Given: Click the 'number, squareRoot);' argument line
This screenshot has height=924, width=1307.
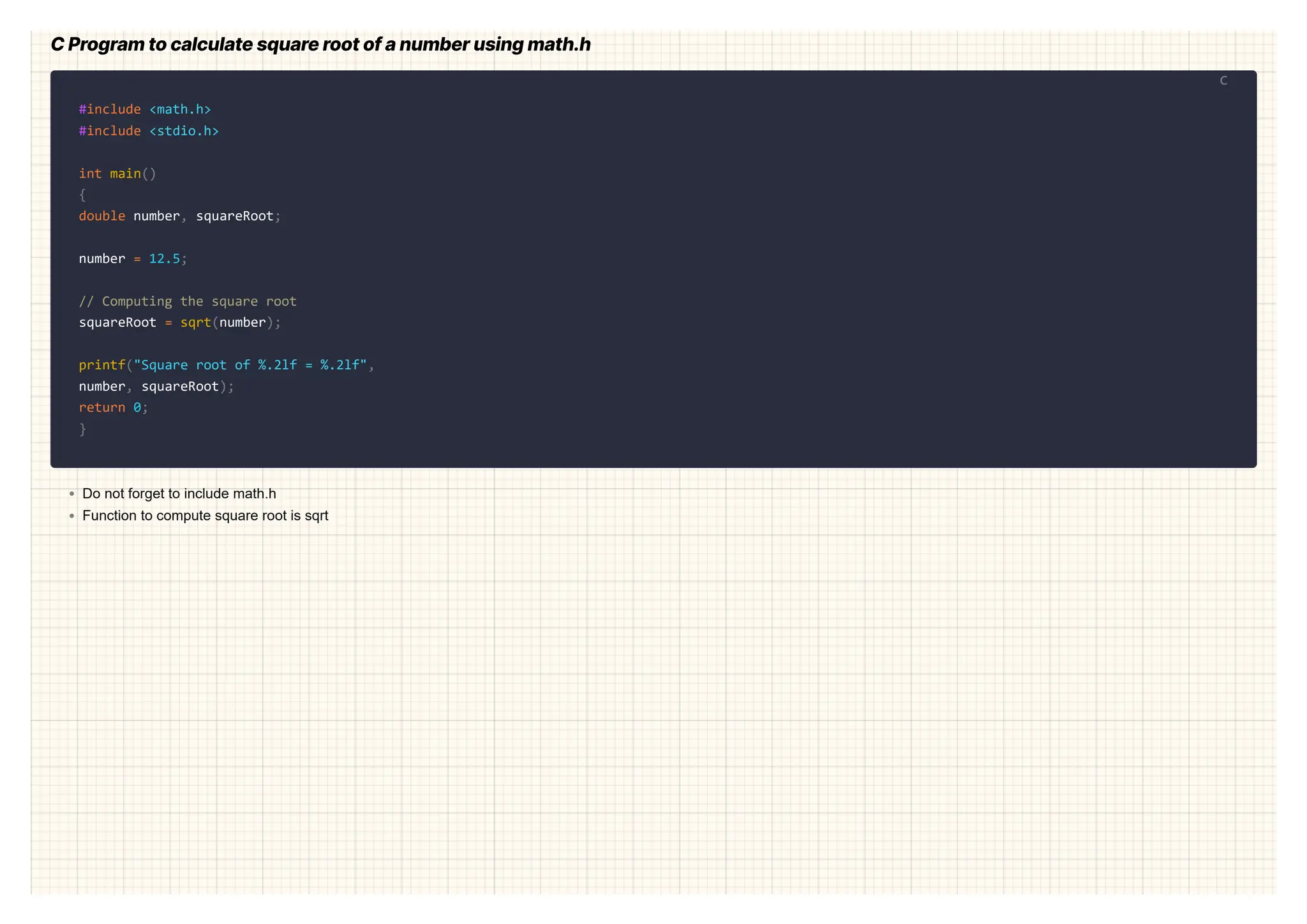Looking at the screenshot, I should (156, 386).
